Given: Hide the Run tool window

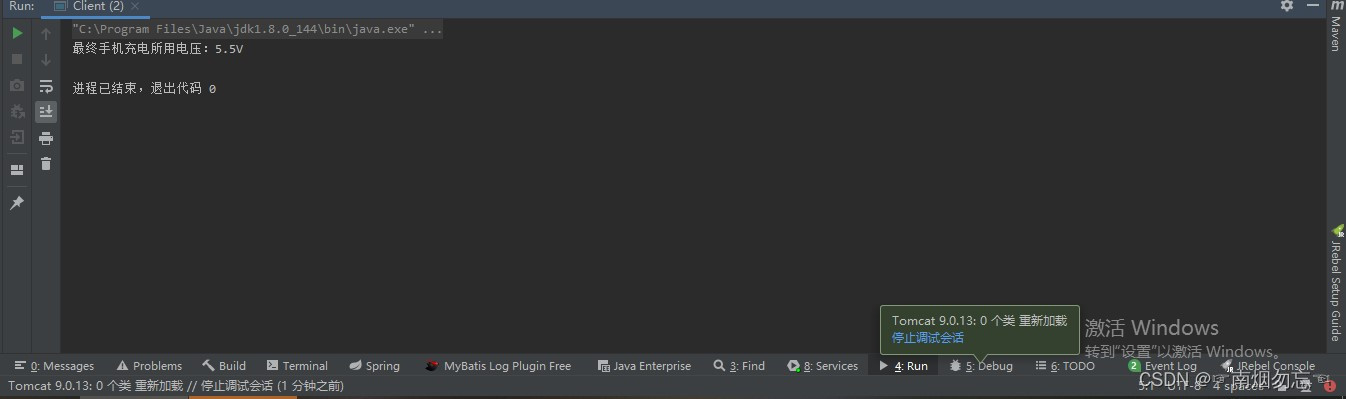Looking at the screenshot, I should click(x=1313, y=6).
